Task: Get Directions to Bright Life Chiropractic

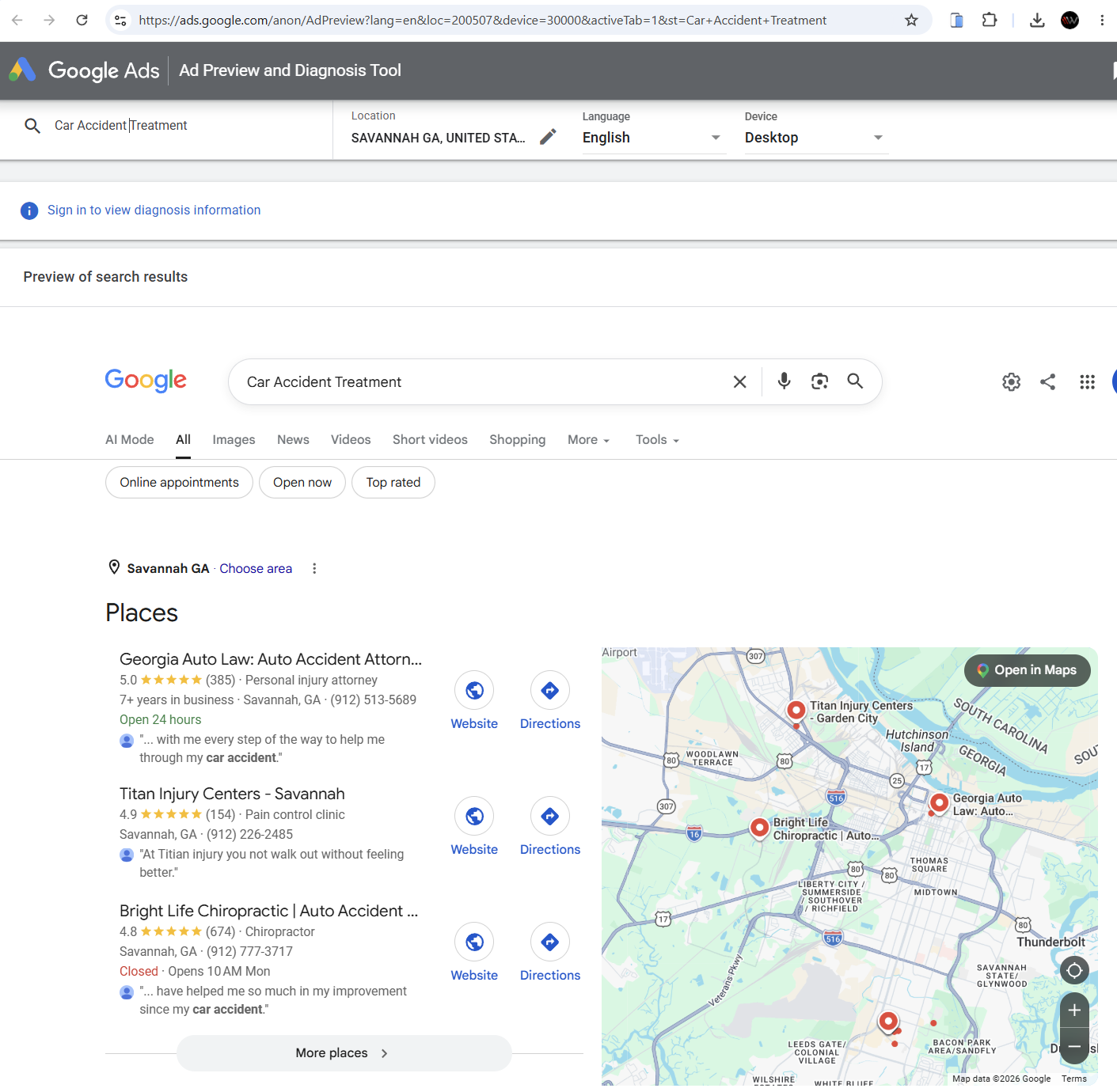Action: [550, 953]
